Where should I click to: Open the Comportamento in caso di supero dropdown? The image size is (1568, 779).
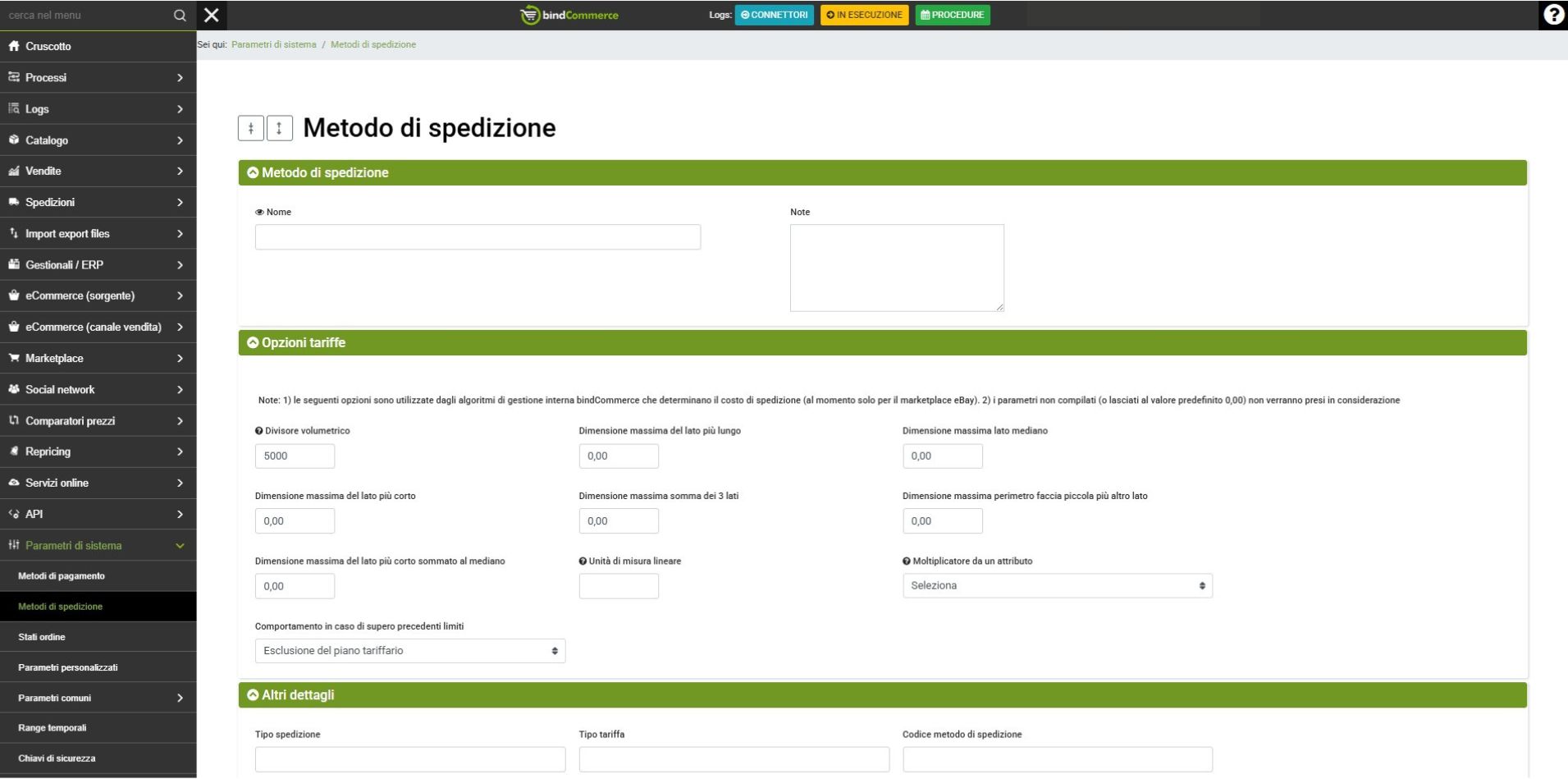(409, 651)
